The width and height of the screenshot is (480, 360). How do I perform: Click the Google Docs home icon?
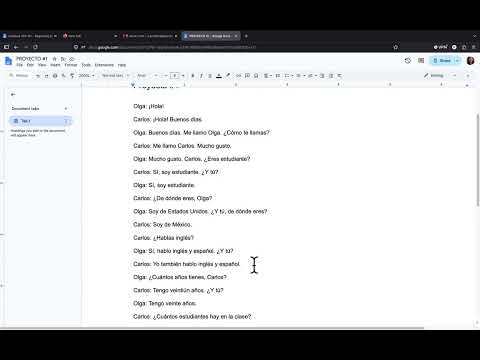click(x=8, y=61)
